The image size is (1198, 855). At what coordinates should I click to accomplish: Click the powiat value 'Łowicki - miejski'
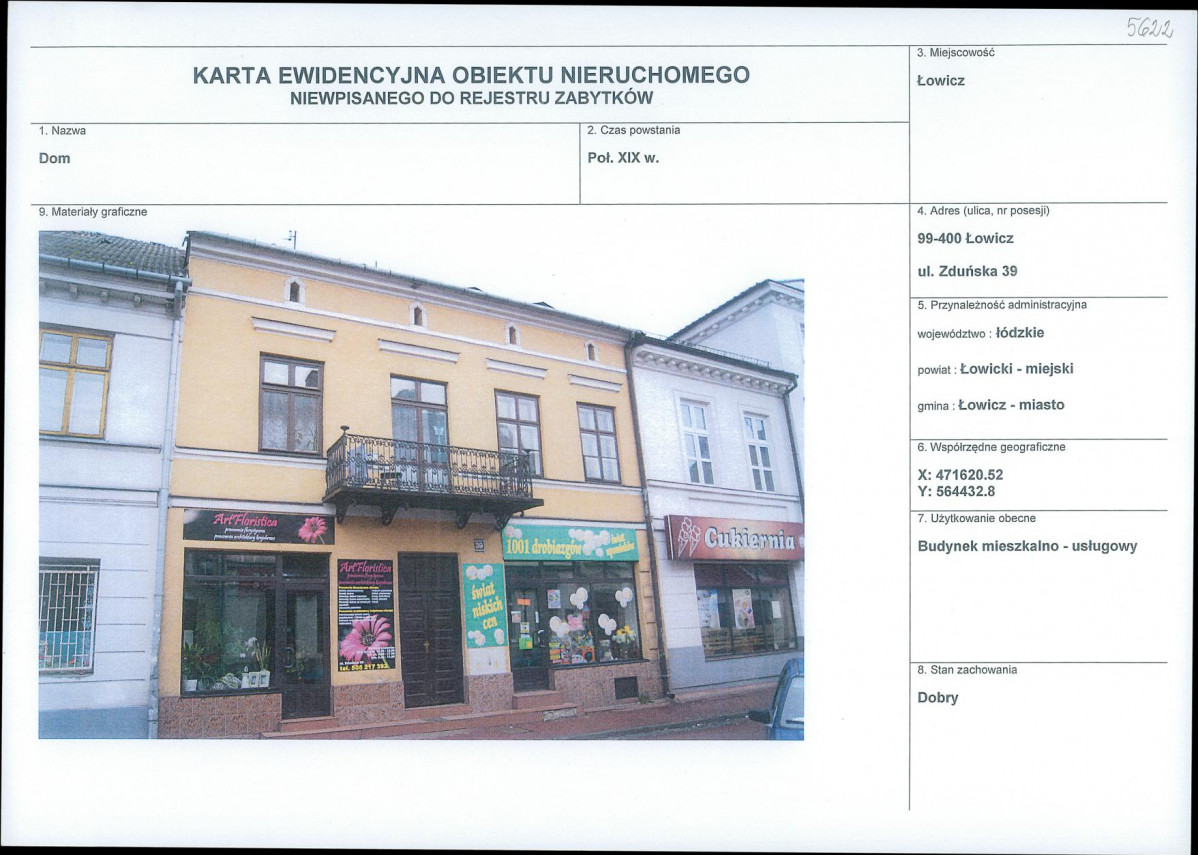pyautogui.click(x=1016, y=369)
